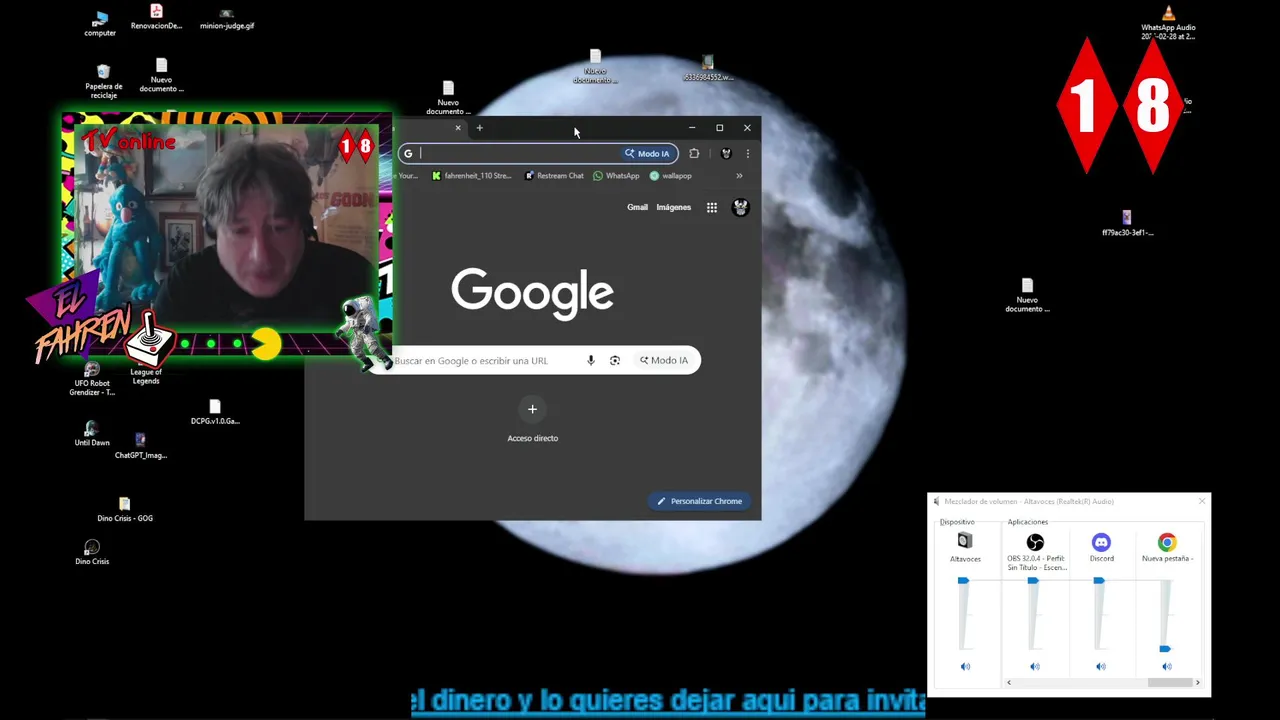1280x720 pixels.
Task: Click the Personalizar Chrome button
Action: pos(700,501)
